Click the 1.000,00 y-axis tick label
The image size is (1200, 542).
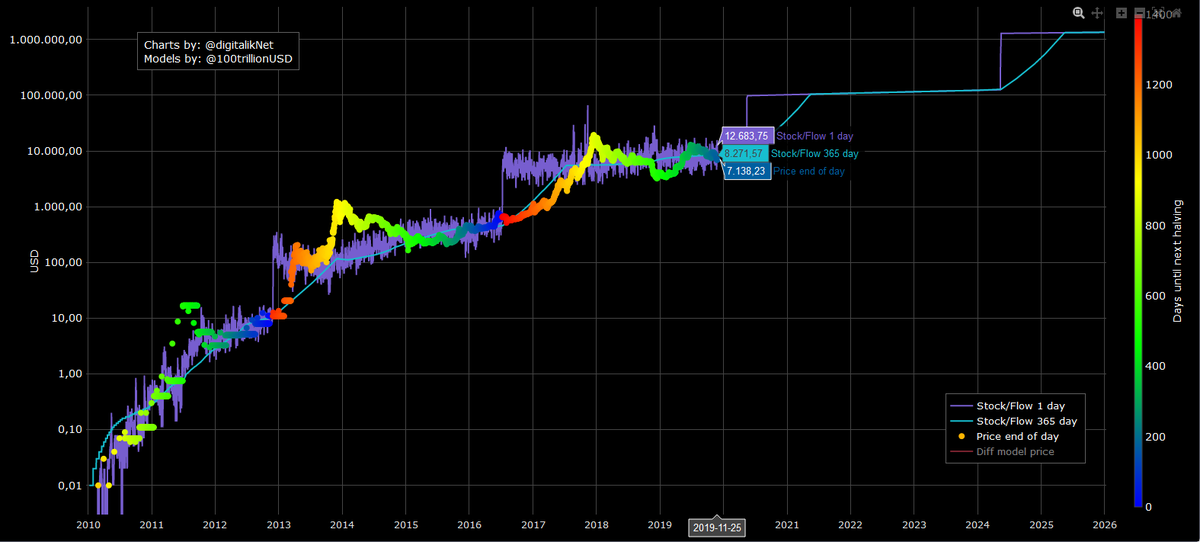(x=56, y=207)
